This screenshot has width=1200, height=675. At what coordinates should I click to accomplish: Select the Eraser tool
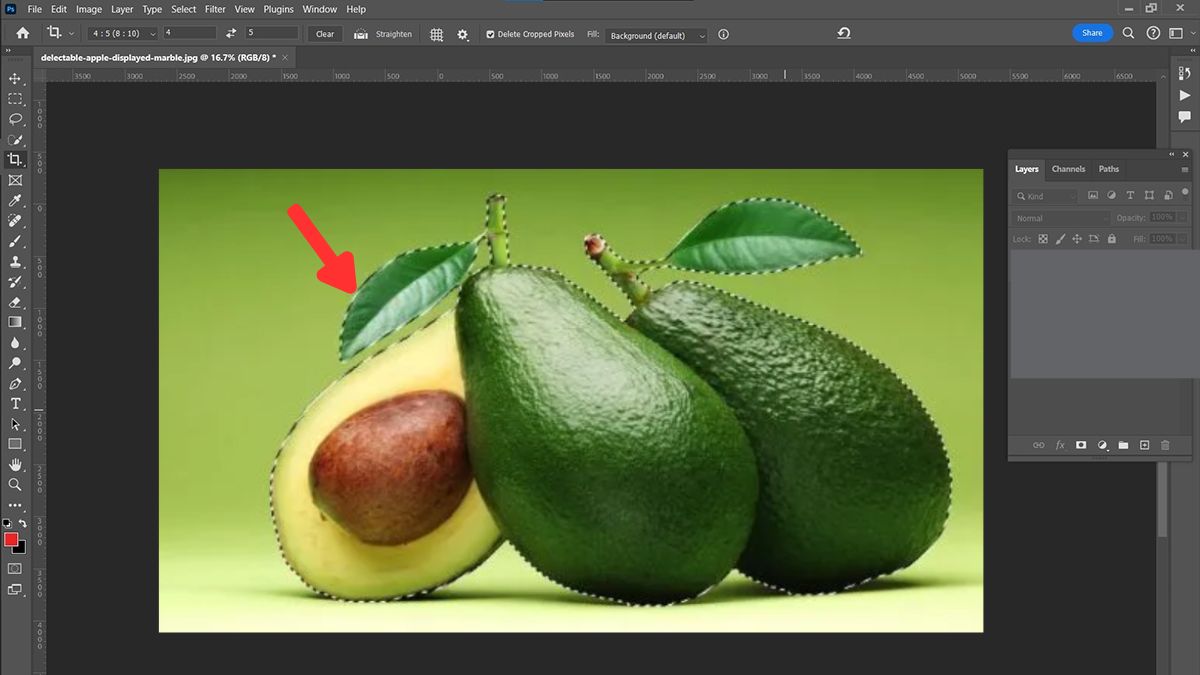point(15,302)
